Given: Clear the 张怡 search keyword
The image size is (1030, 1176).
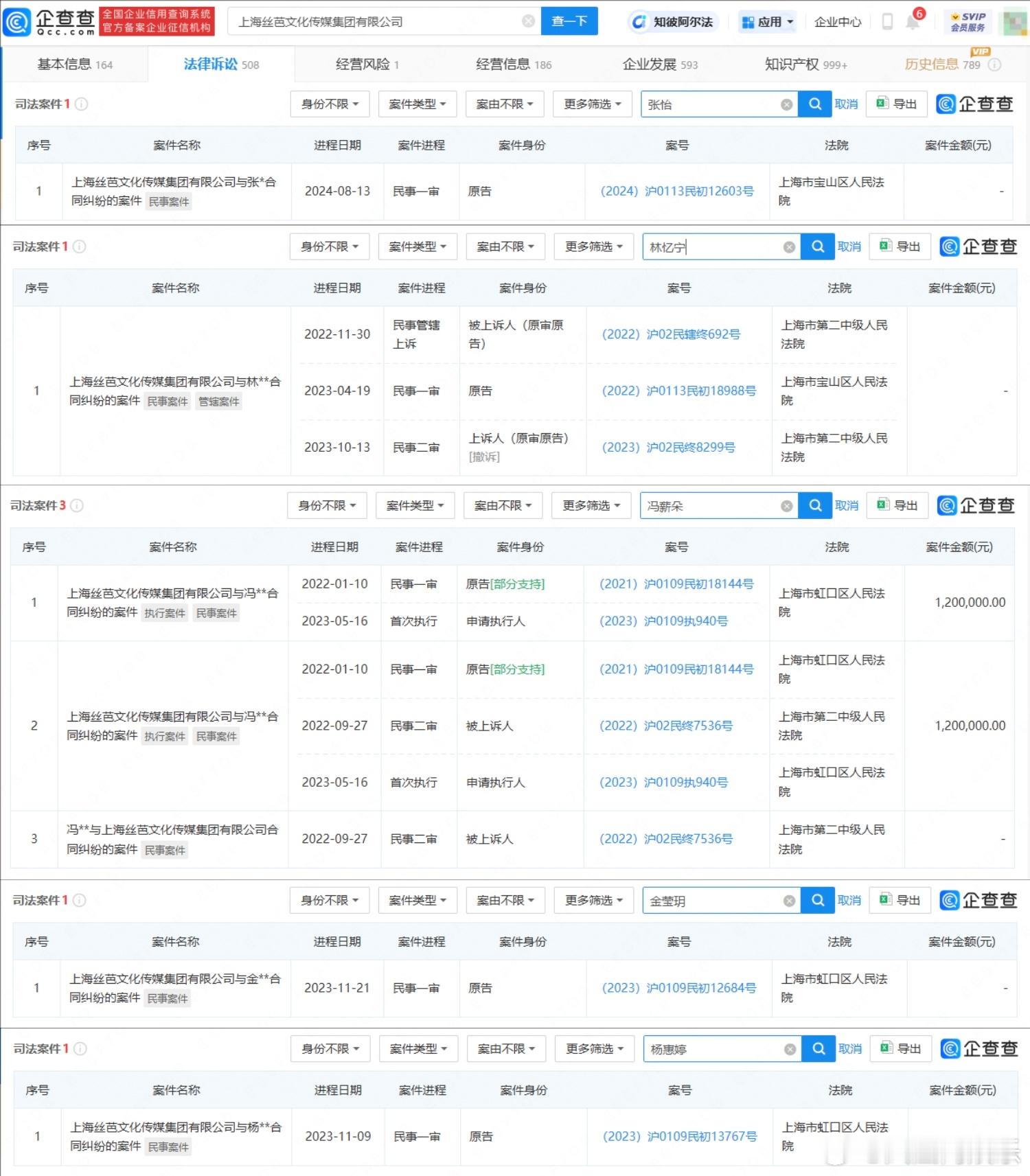Looking at the screenshot, I should point(786,104).
